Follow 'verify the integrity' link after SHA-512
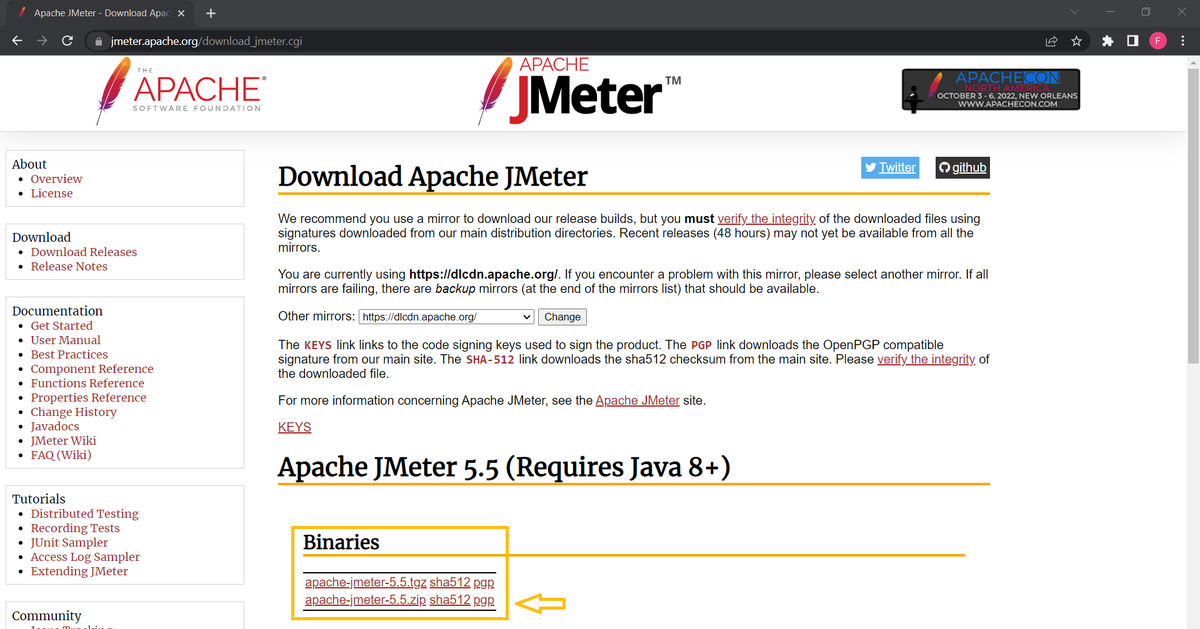1200x629 pixels. tap(926, 359)
